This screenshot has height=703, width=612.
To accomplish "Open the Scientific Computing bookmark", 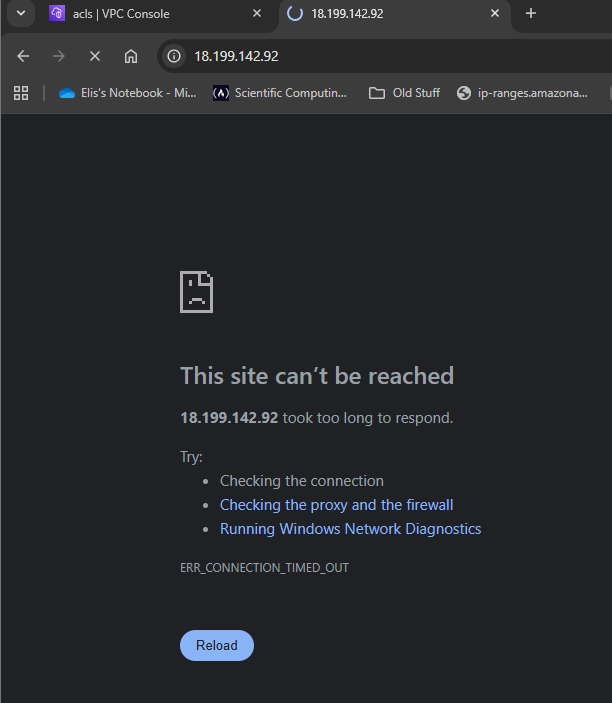I will coord(281,93).
